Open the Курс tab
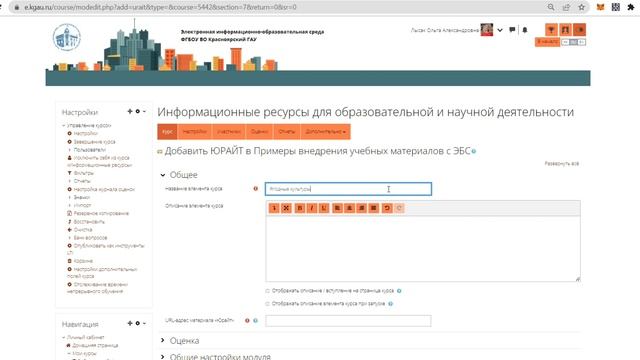 click(167, 132)
